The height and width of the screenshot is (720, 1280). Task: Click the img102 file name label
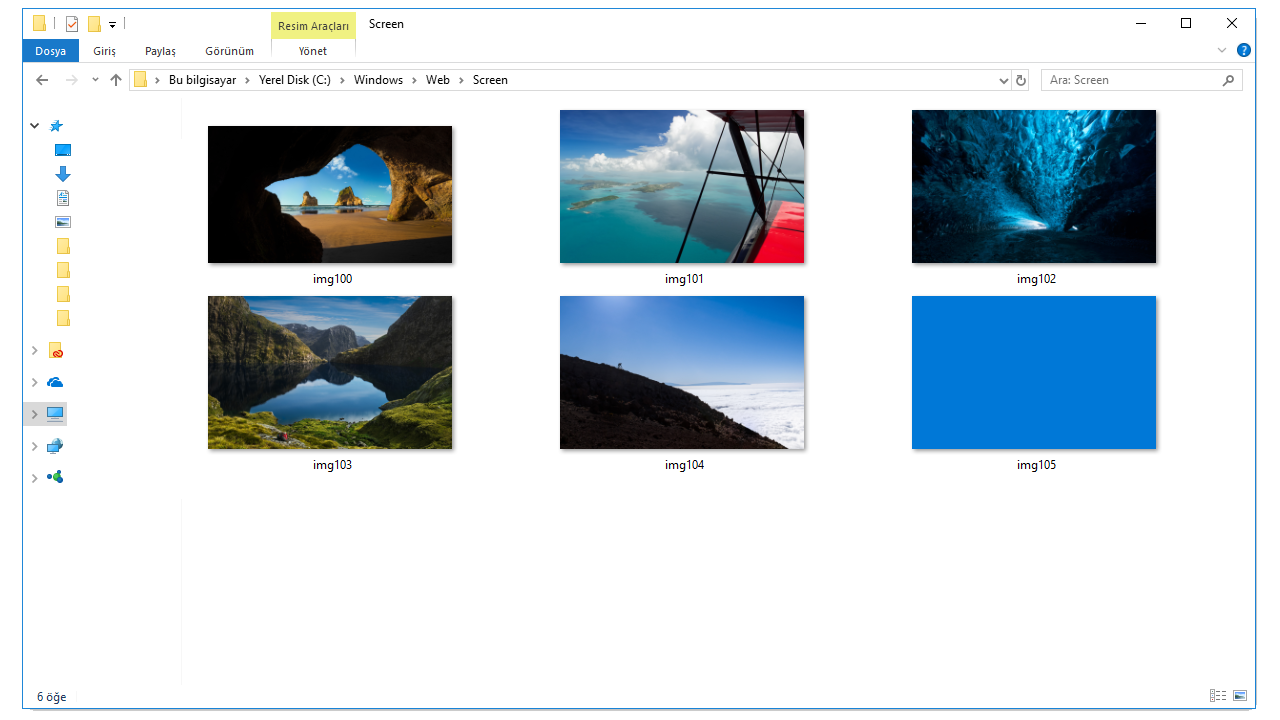click(1036, 279)
